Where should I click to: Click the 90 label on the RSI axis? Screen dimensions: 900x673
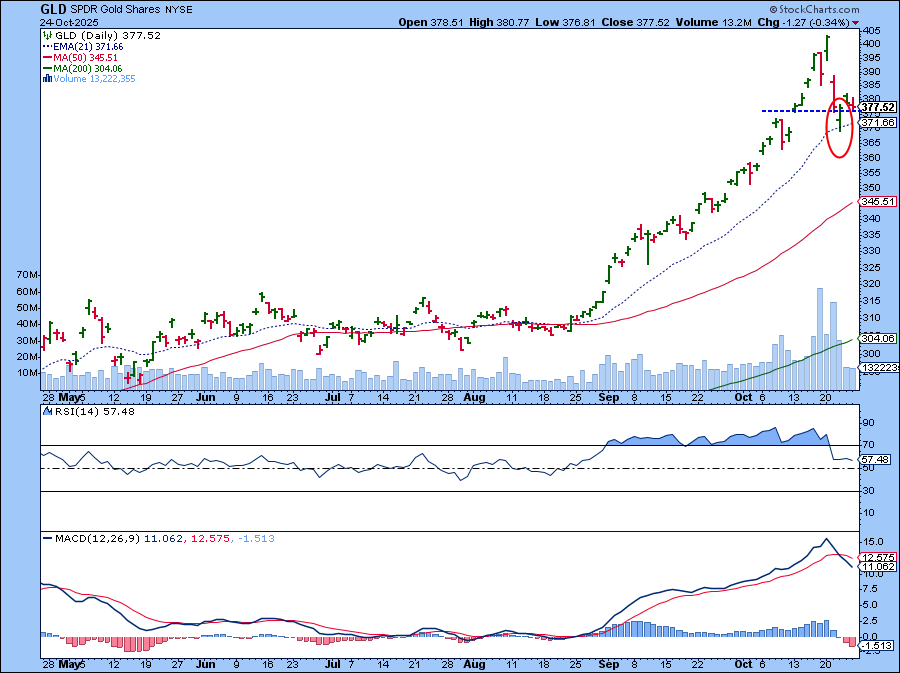click(868, 423)
